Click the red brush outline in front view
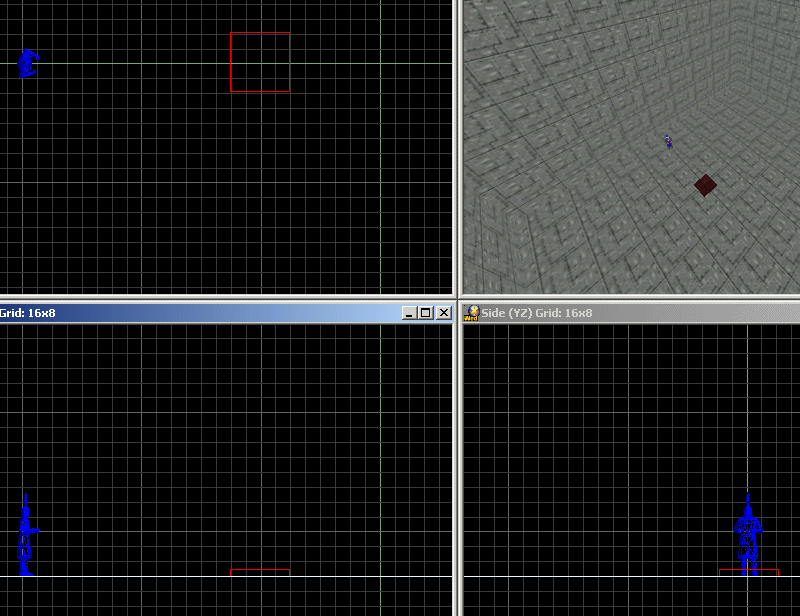800x616 pixels. coord(260,571)
